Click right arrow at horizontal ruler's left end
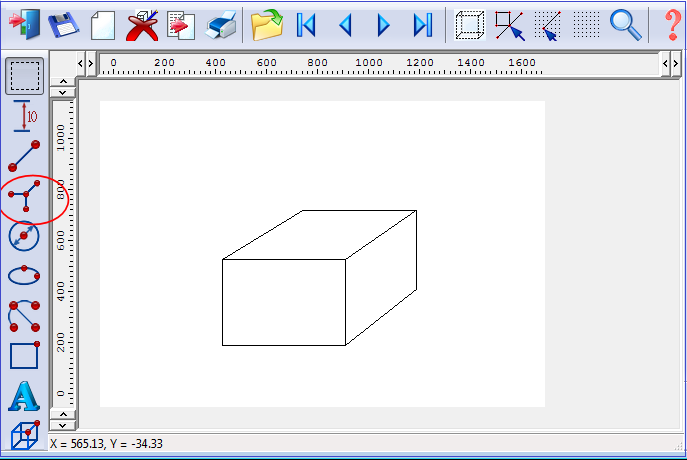This screenshot has width=687, height=460. 91,63
